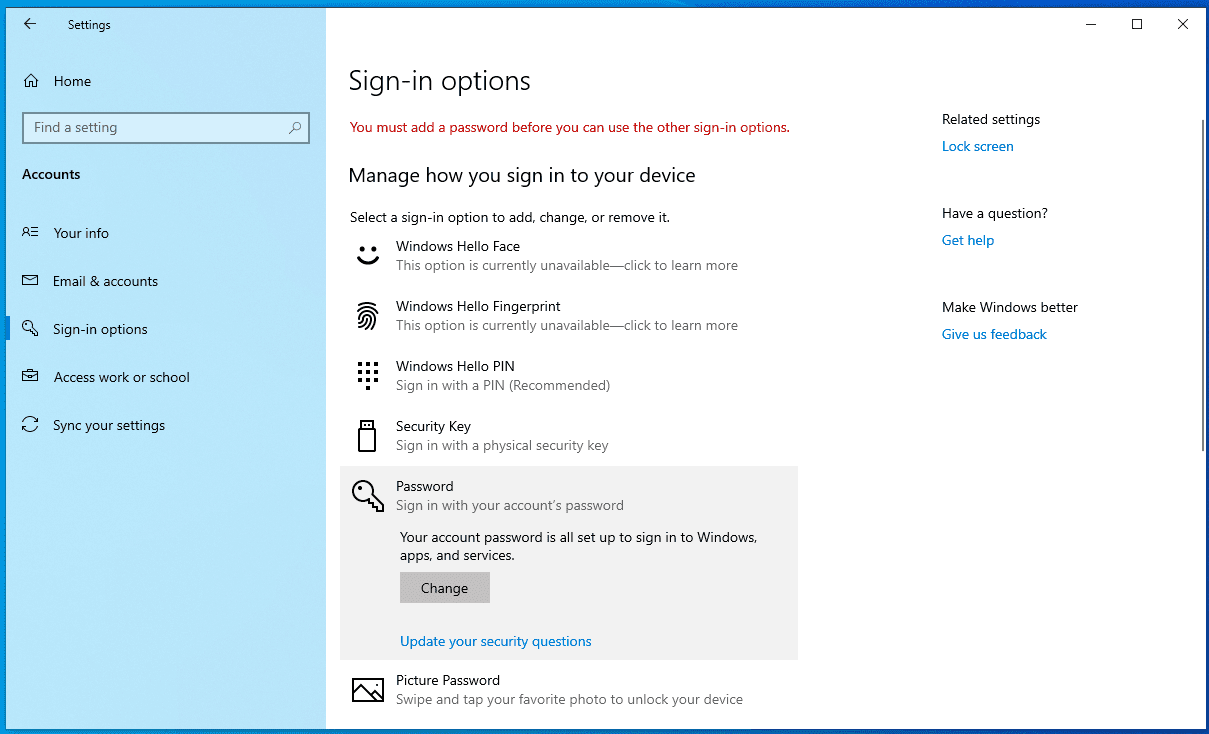Viewport: 1209px width, 734px height.
Task: Click the Windows Hello Fingerprint icon
Action: click(x=368, y=316)
